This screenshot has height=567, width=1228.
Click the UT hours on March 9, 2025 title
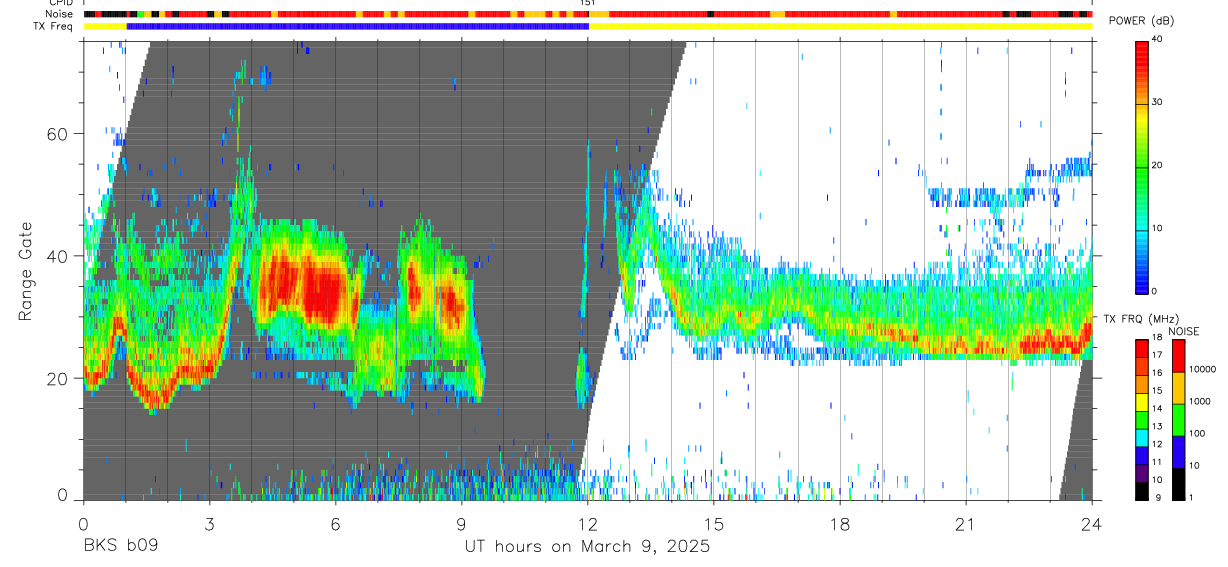point(588,546)
